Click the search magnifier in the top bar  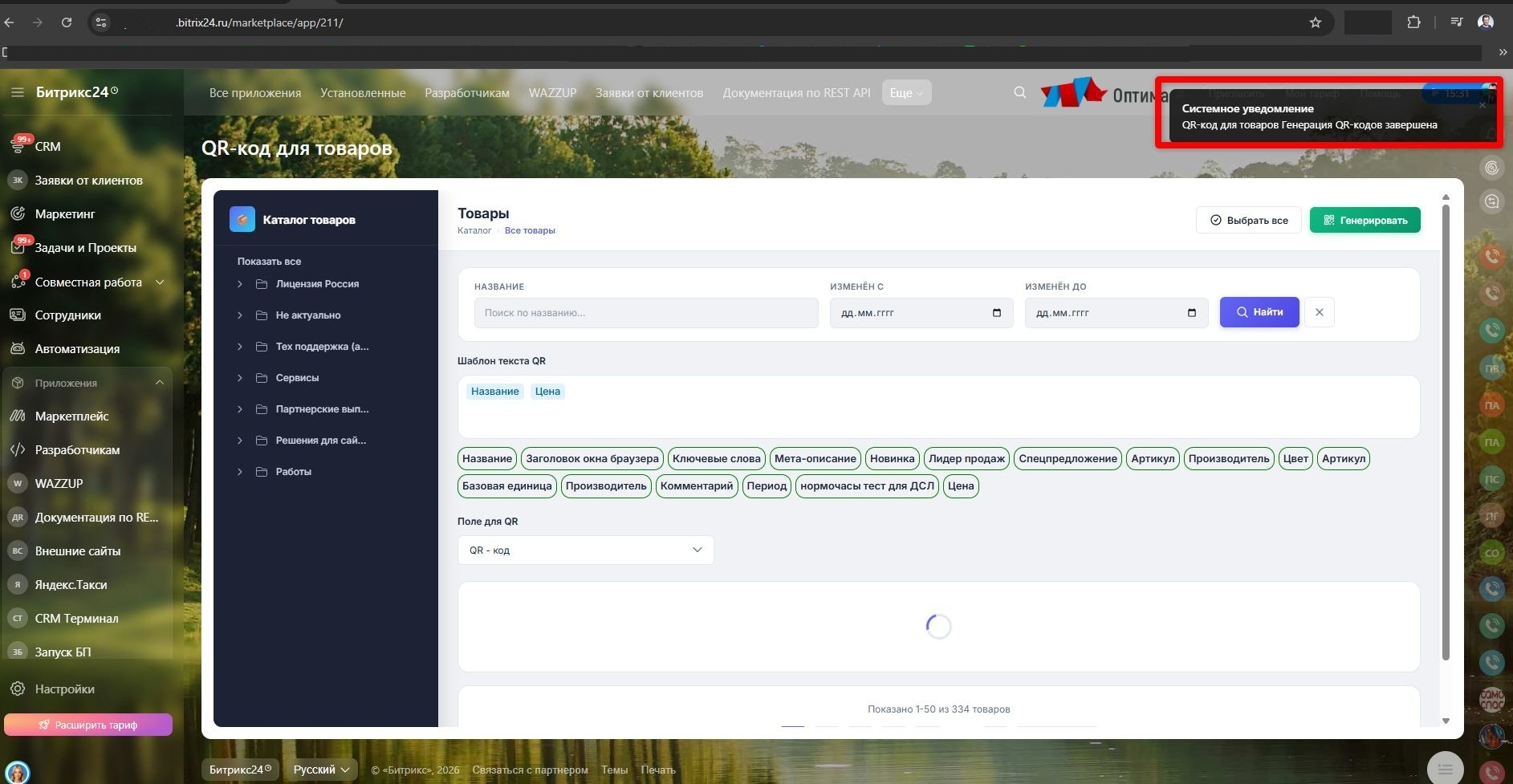click(1019, 93)
